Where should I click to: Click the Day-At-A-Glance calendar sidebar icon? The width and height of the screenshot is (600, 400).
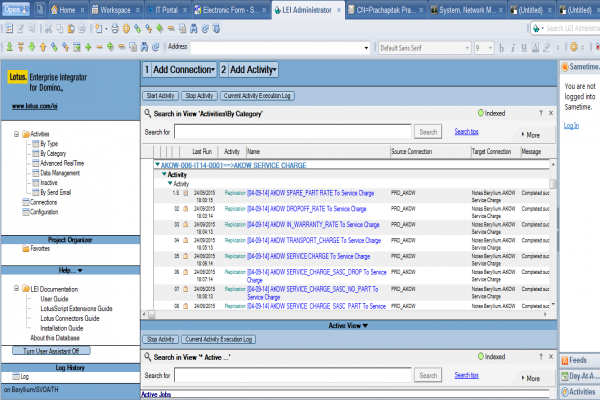[x=565, y=376]
